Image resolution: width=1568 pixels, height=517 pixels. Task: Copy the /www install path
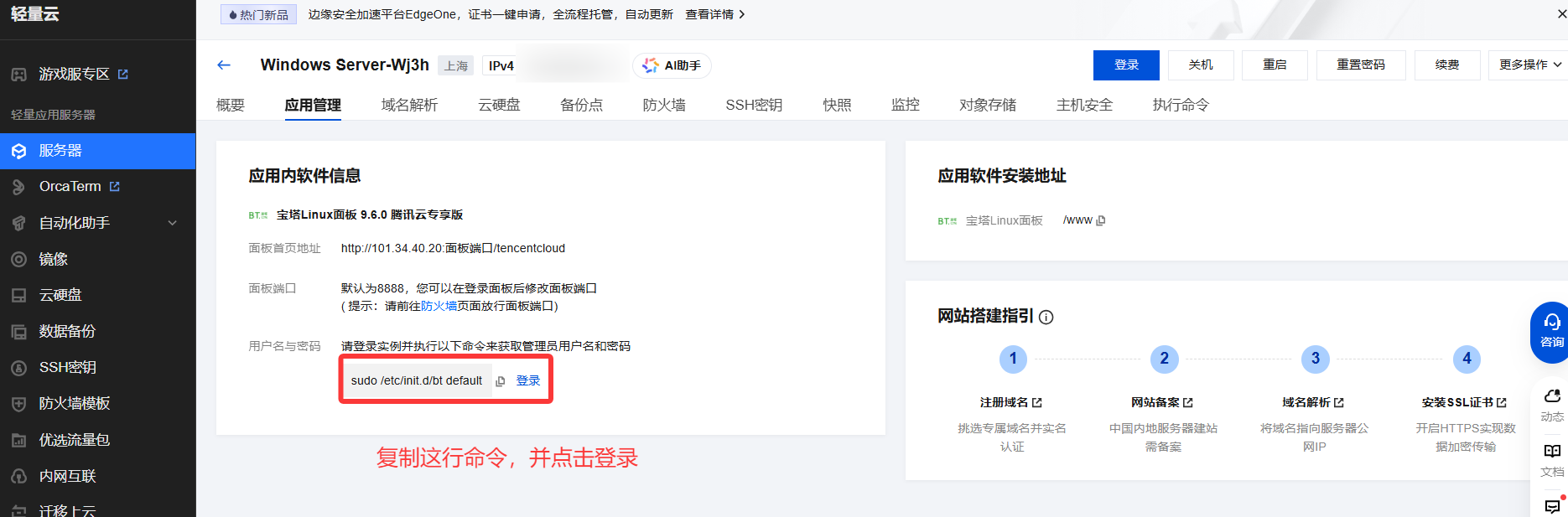[1101, 220]
